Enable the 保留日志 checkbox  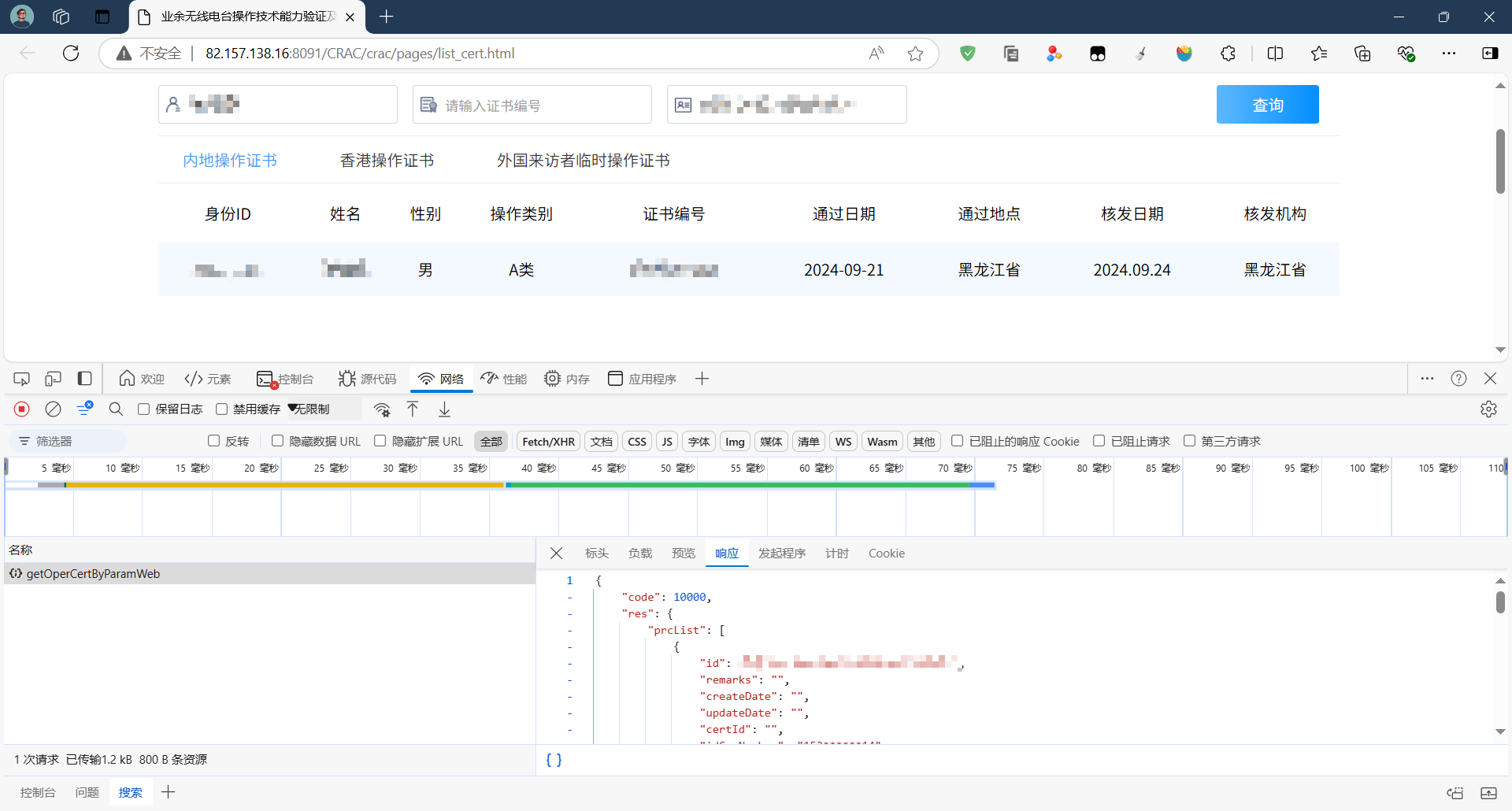143,409
